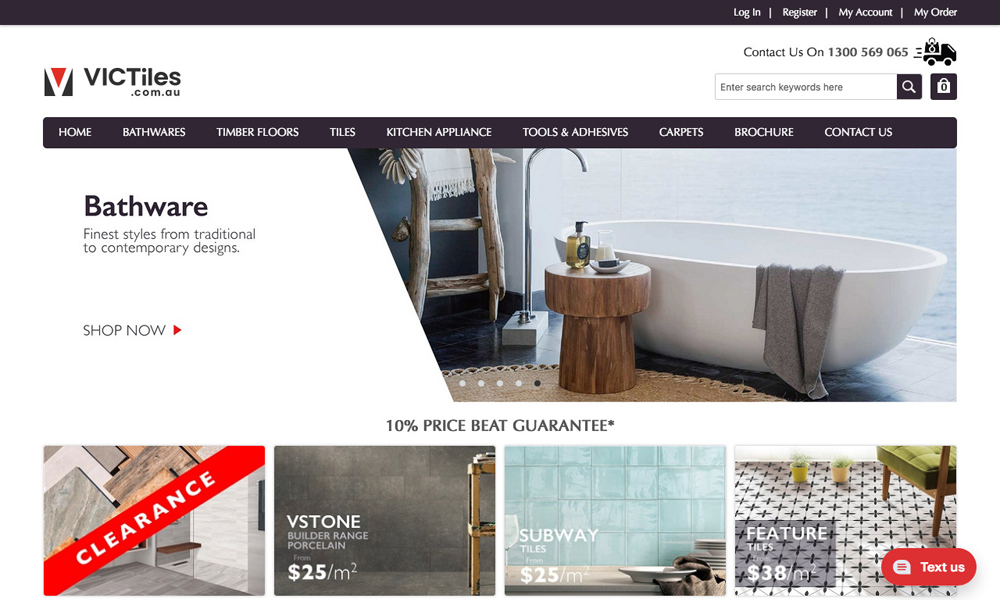The width and height of the screenshot is (1000, 600).
Task: Open the Subway Tiles promo thumbnail
Action: pos(615,520)
